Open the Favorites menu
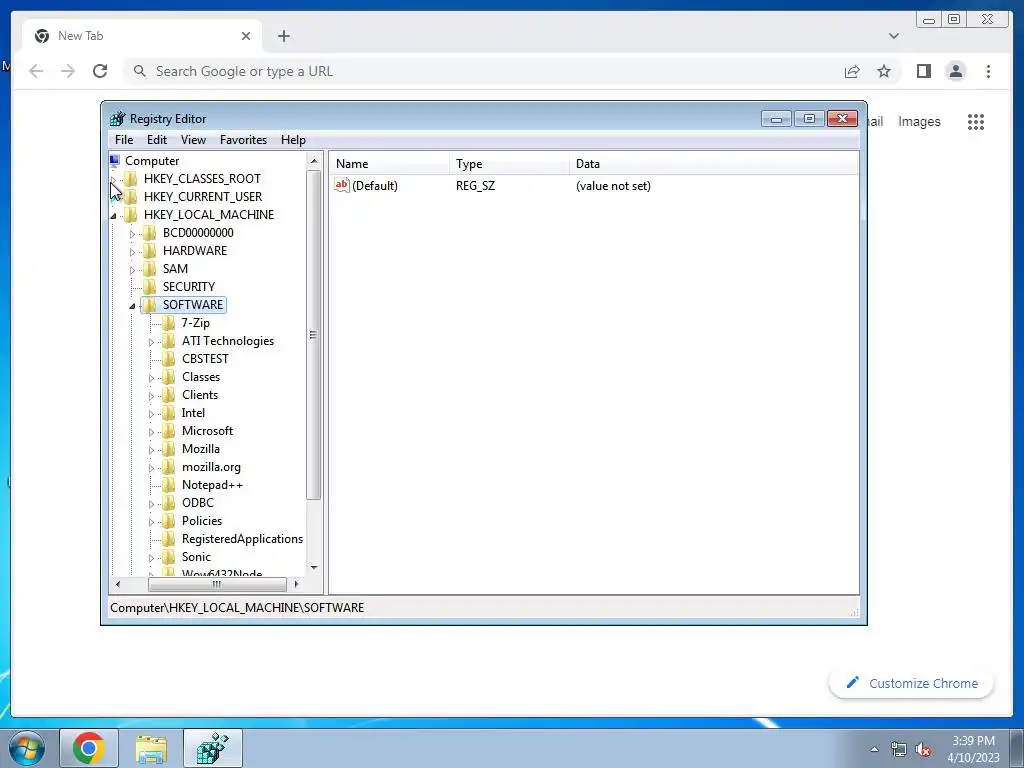Viewport: 1024px width, 768px height. point(243,140)
